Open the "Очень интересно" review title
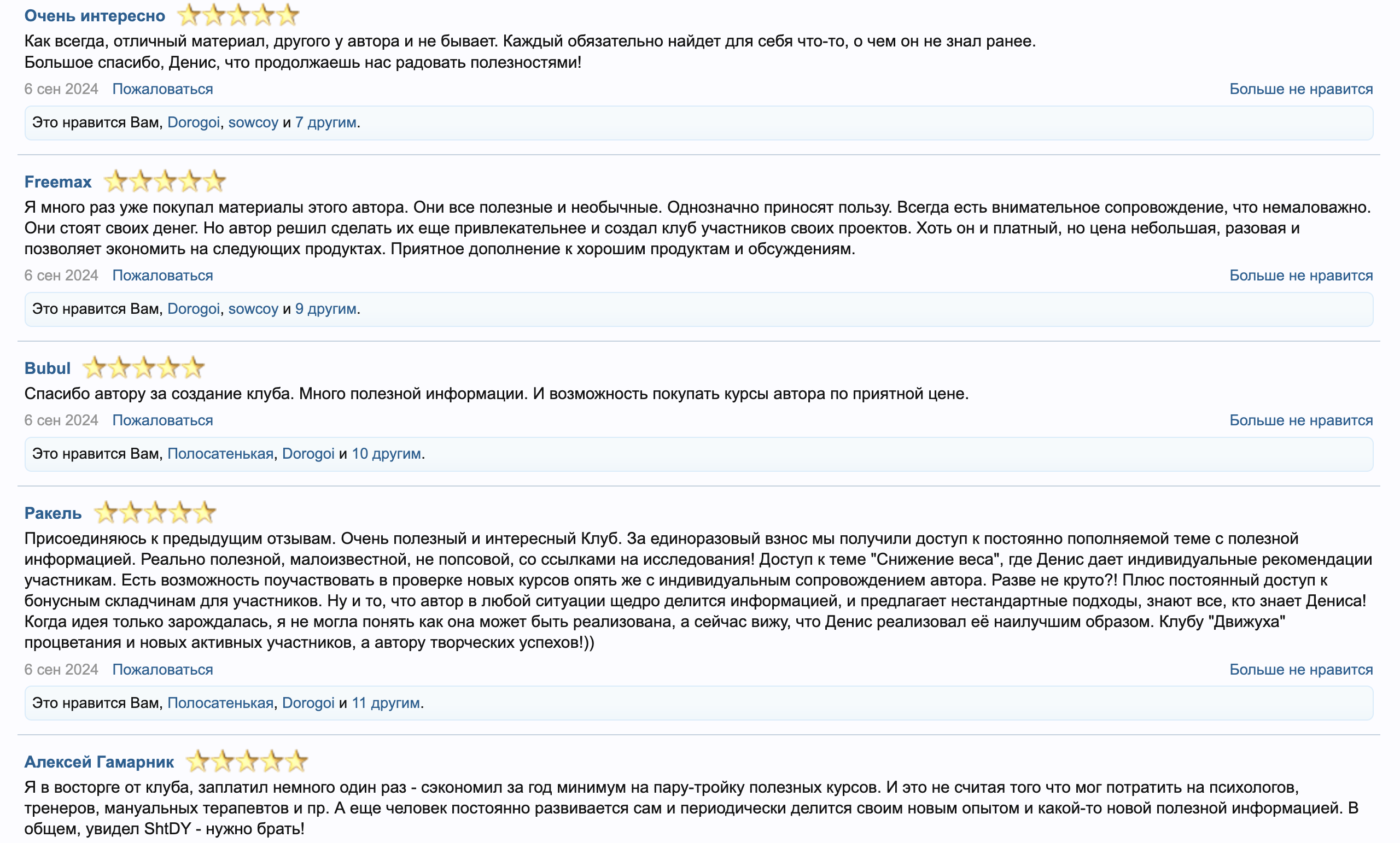Image resolution: width=1400 pixels, height=843 pixels. pyautogui.click(x=95, y=16)
